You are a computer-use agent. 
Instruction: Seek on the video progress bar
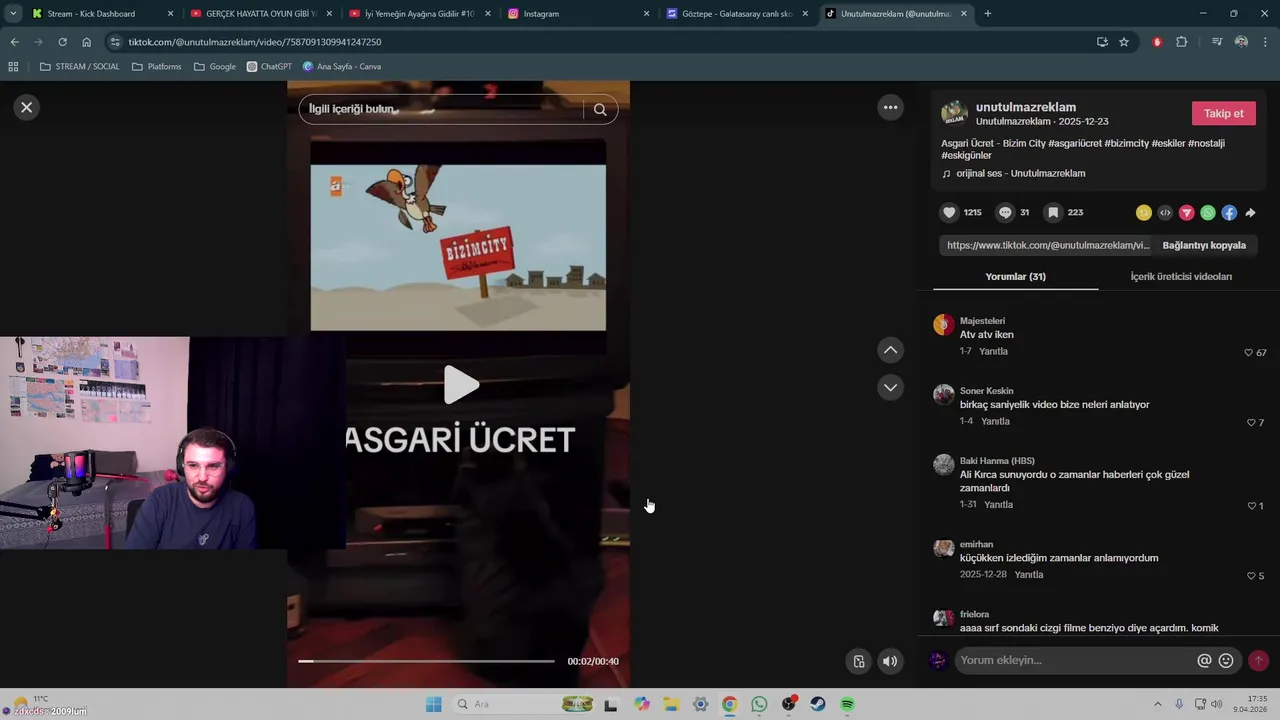pyautogui.click(x=426, y=661)
